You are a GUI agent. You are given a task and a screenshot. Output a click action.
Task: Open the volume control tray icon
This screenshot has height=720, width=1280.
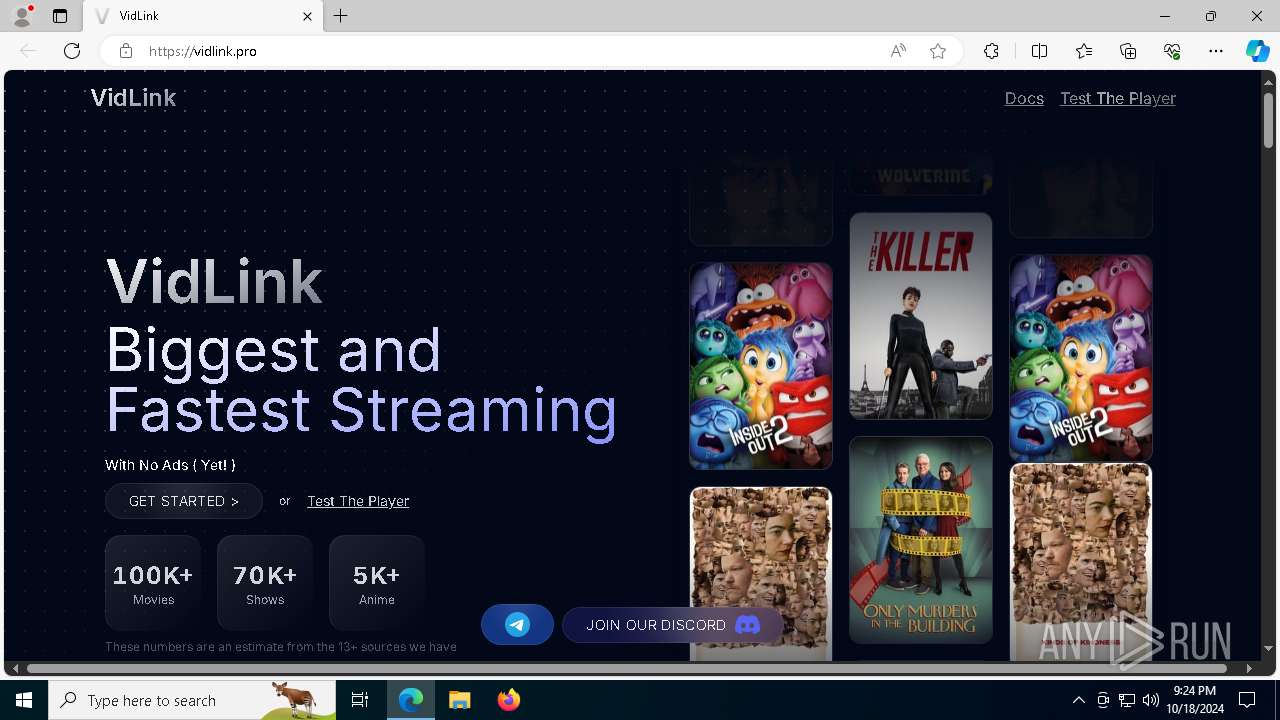(1150, 700)
